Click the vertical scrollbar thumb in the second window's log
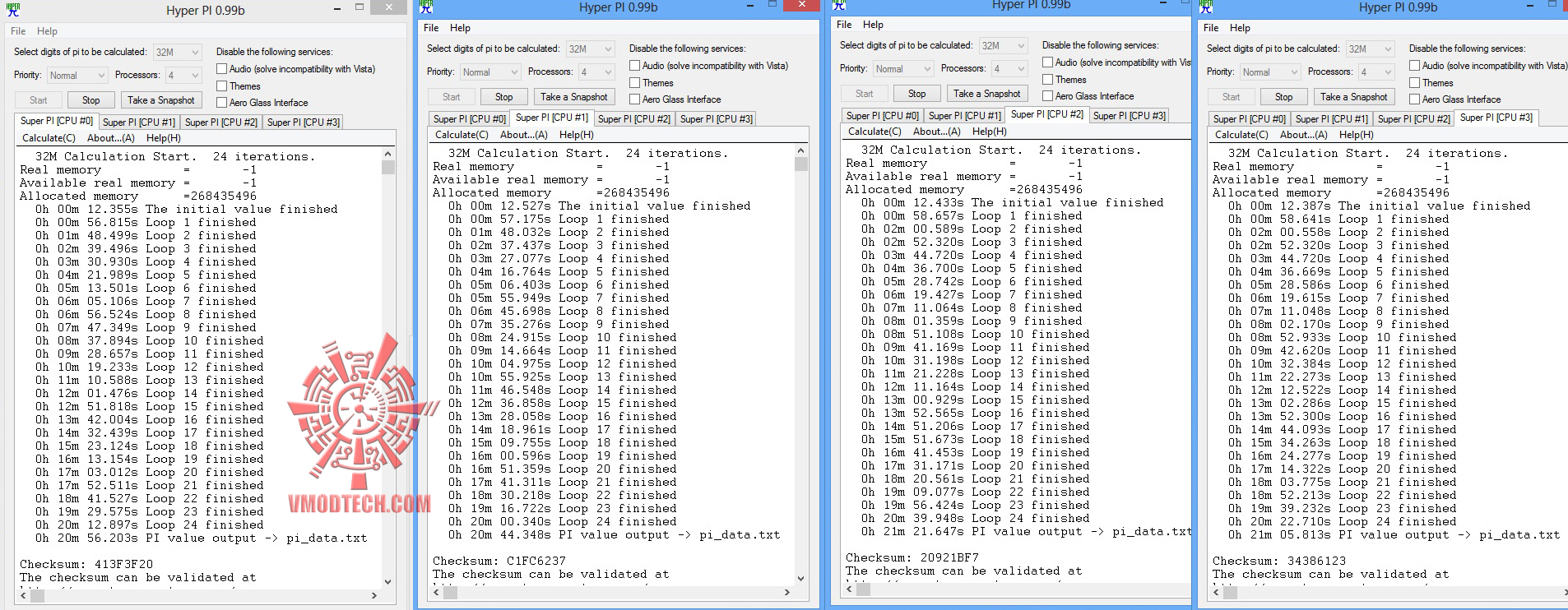Screen dimensions: 1568x610 tap(801, 164)
